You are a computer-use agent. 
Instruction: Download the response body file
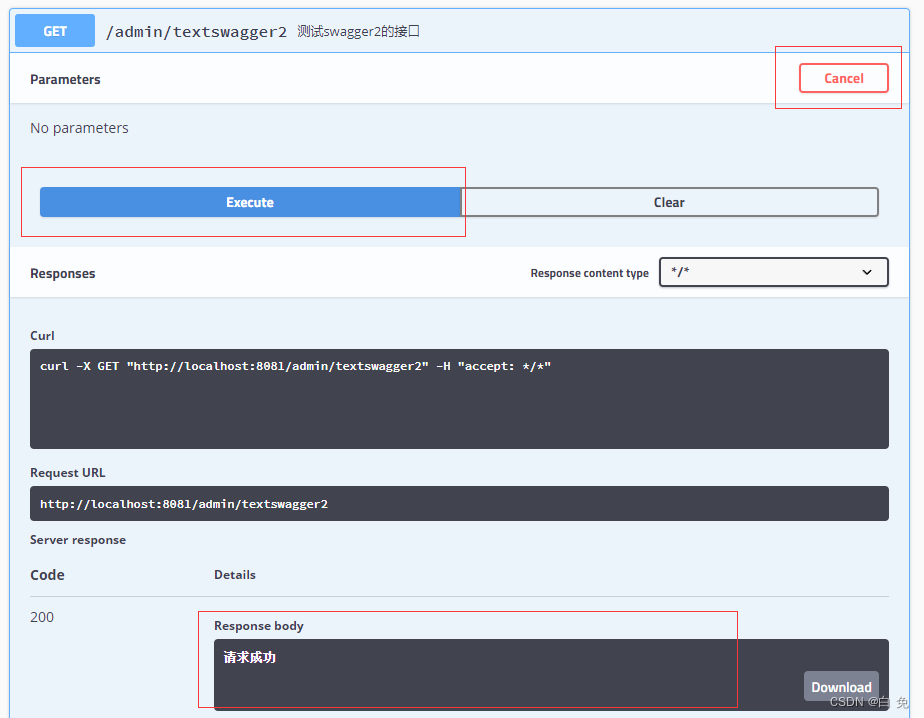(840, 687)
